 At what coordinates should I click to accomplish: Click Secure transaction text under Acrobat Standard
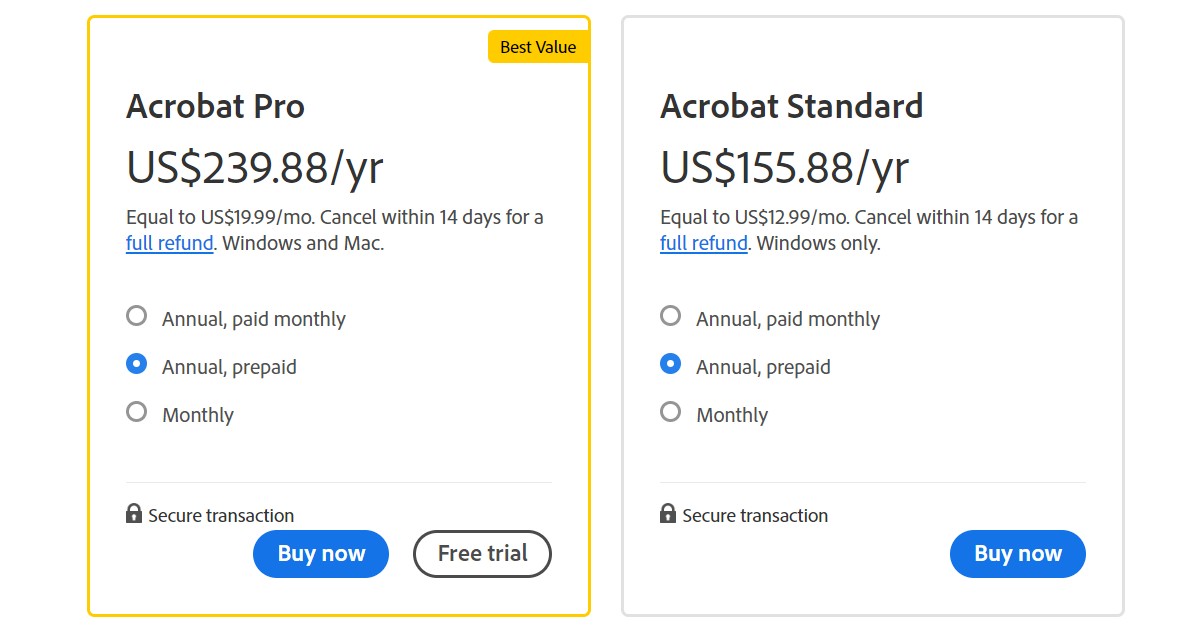pyautogui.click(x=754, y=516)
